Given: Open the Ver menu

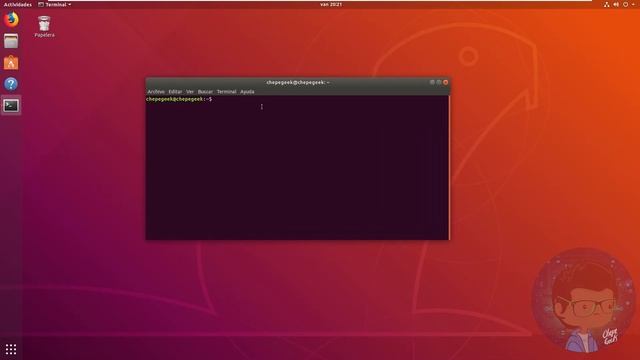Looking at the screenshot, I should [190, 92].
